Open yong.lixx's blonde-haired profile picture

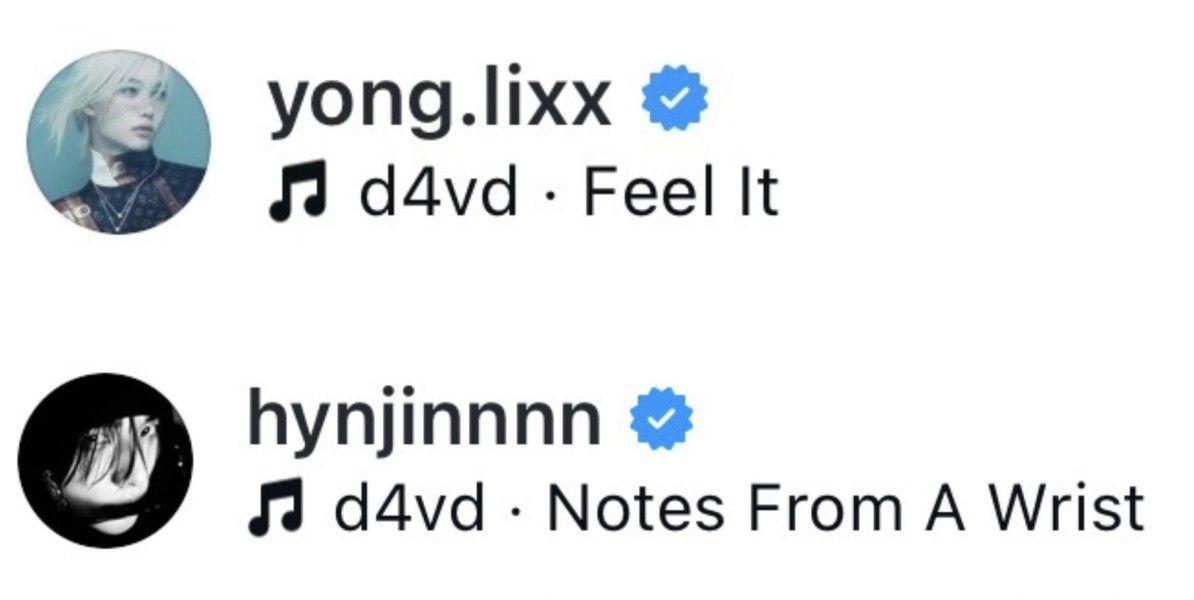[120, 142]
